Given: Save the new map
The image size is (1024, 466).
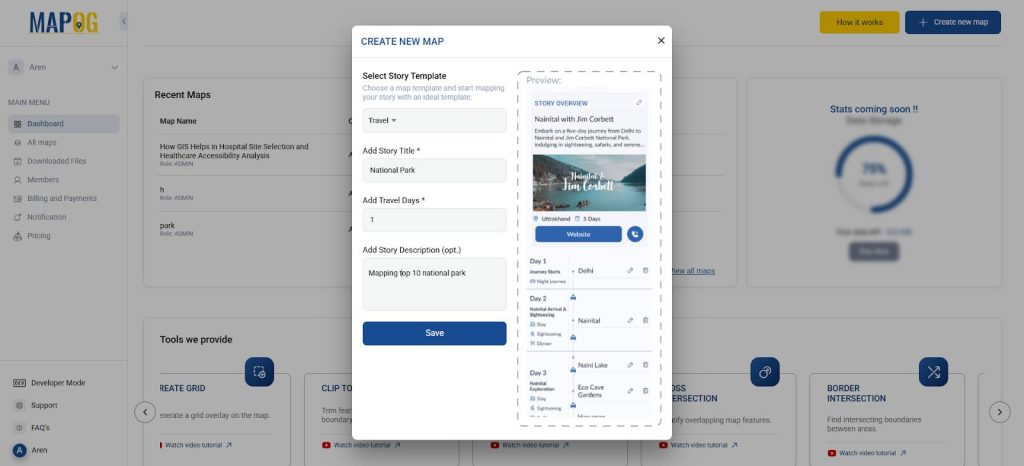Looking at the screenshot, I should click(x=434, y=333).
